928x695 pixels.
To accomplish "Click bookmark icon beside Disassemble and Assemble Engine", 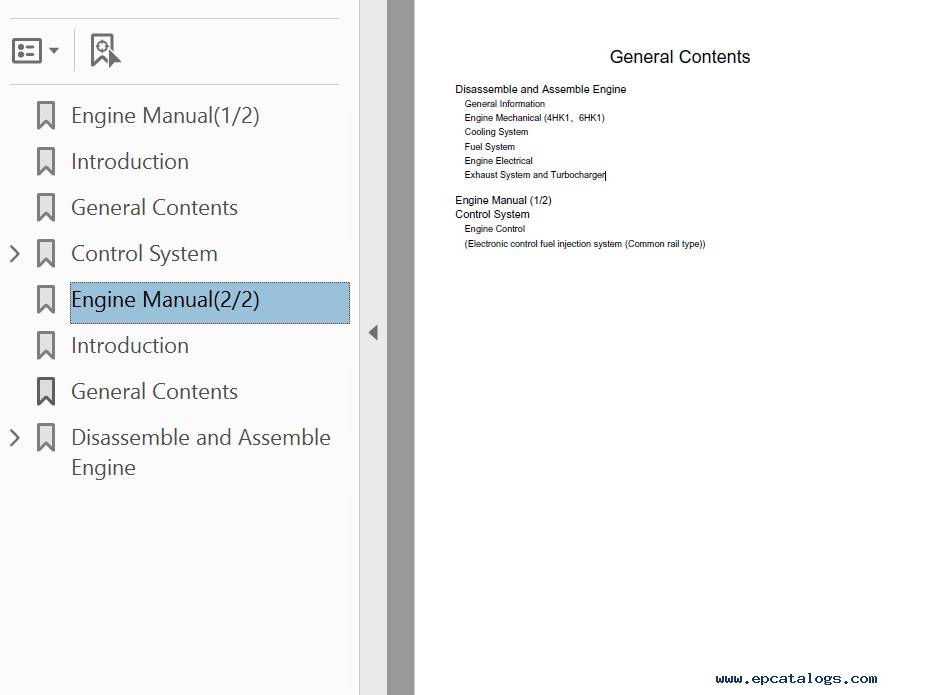I will click(x=46, y=438).
